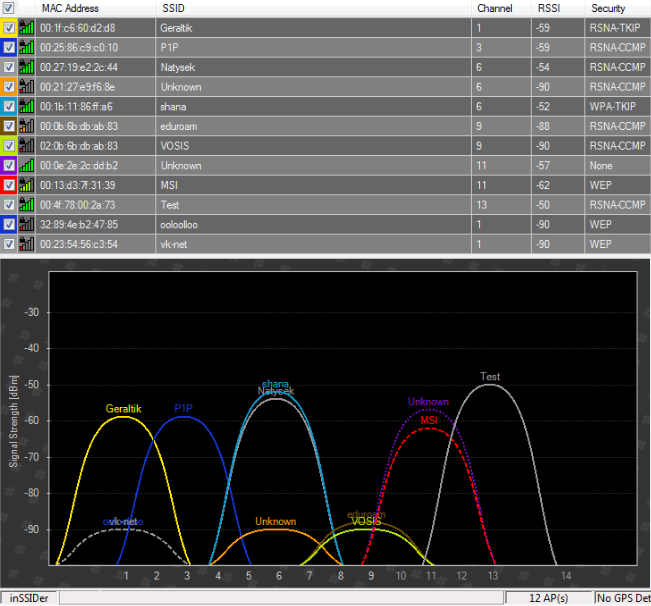Sort by RSSI column header
Image resolution: width=651 pixels, height=606 pixels.
[558, 8]
